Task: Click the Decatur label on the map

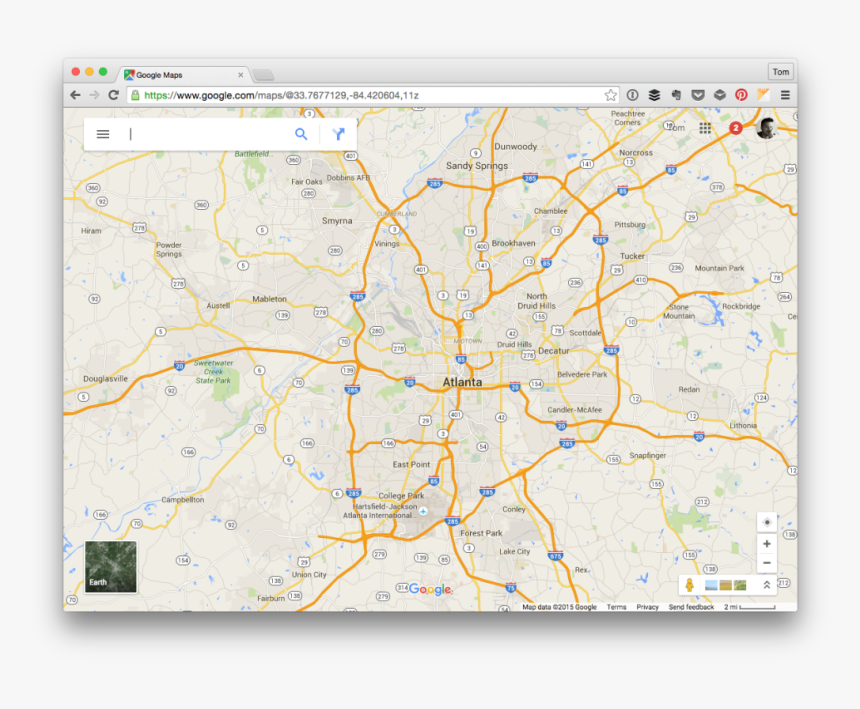Action: tap(553, 351)
